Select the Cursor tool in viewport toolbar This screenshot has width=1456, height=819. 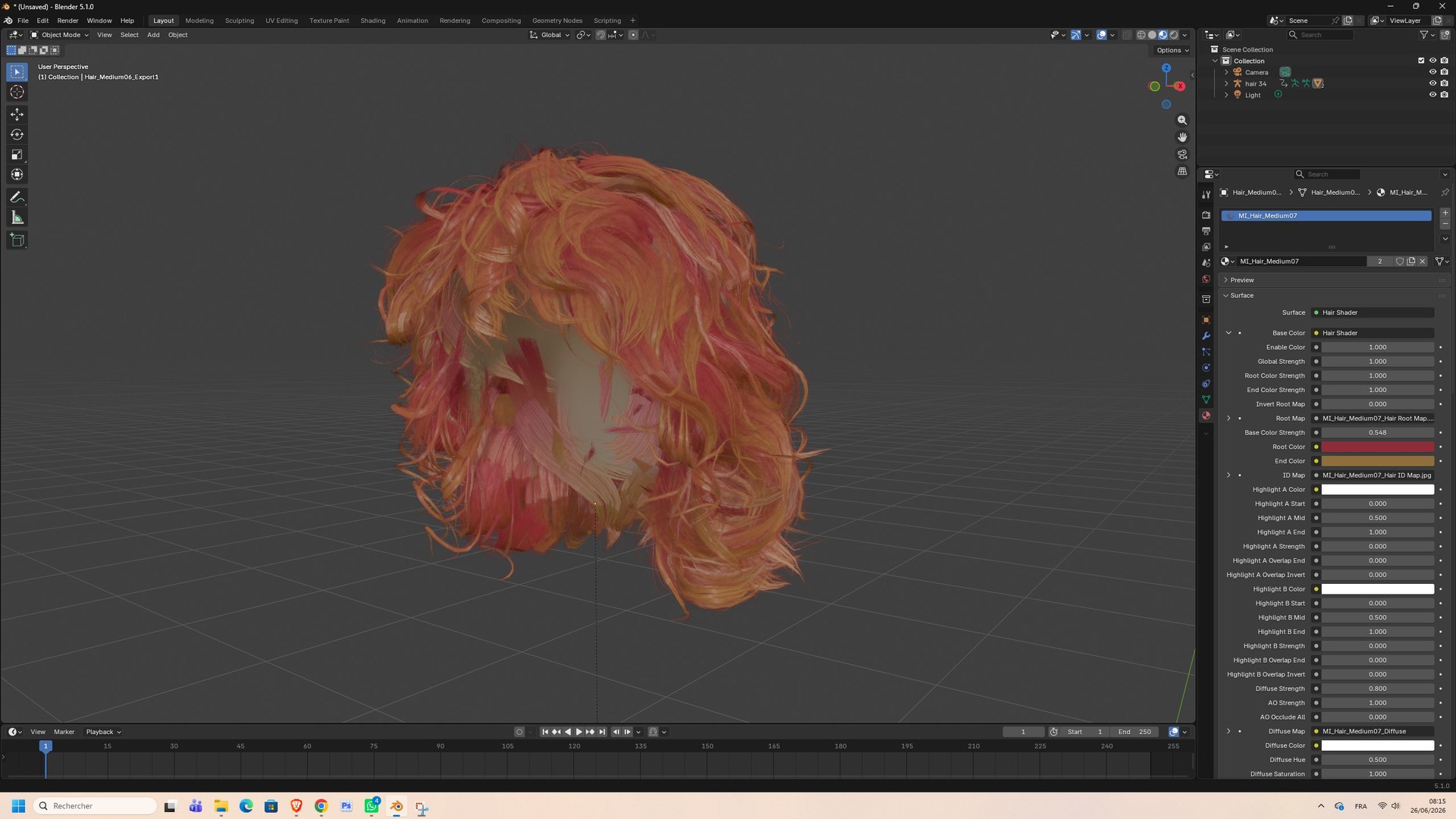pyautogui.click(x=17, y=92)
